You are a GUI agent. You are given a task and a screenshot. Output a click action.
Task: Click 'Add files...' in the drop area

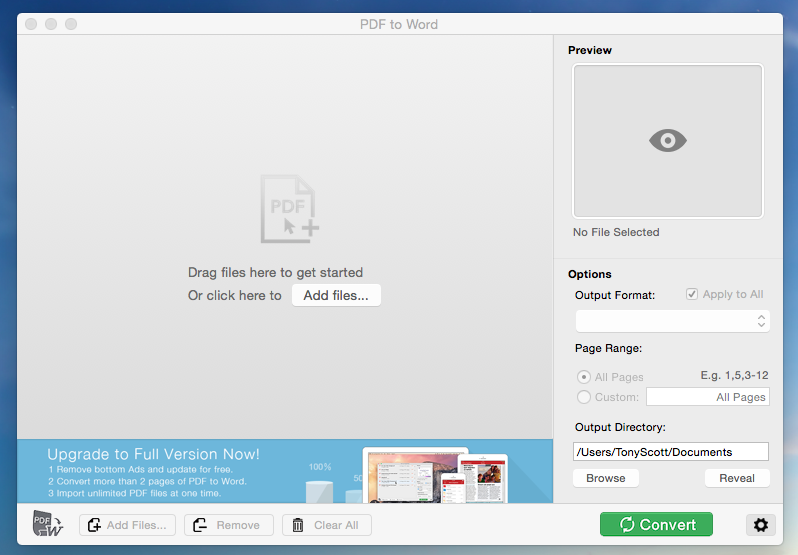coord(336,296)
